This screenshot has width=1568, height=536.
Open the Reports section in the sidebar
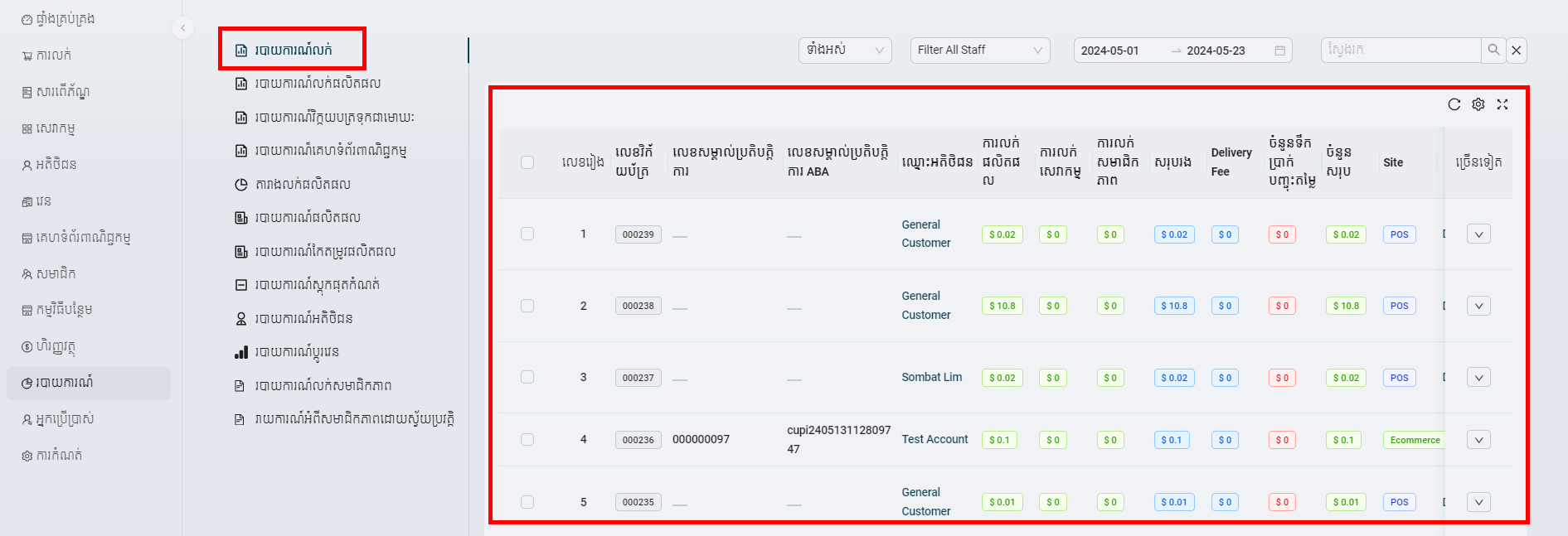(64, 383)
